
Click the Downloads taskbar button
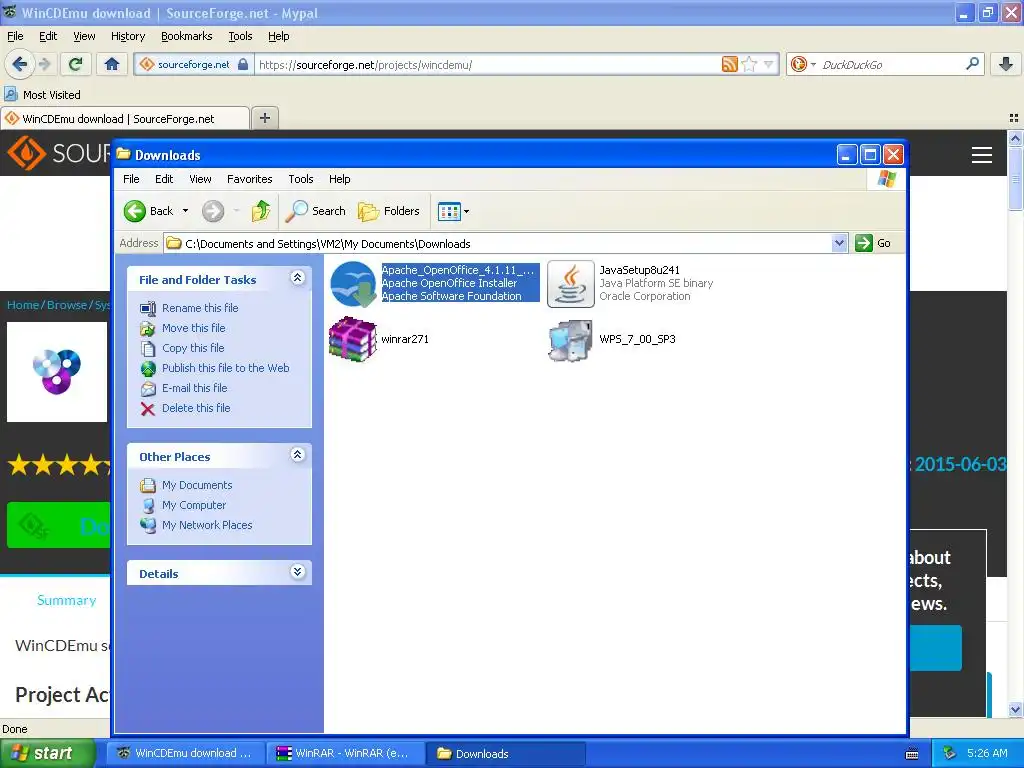click(505, 753)
